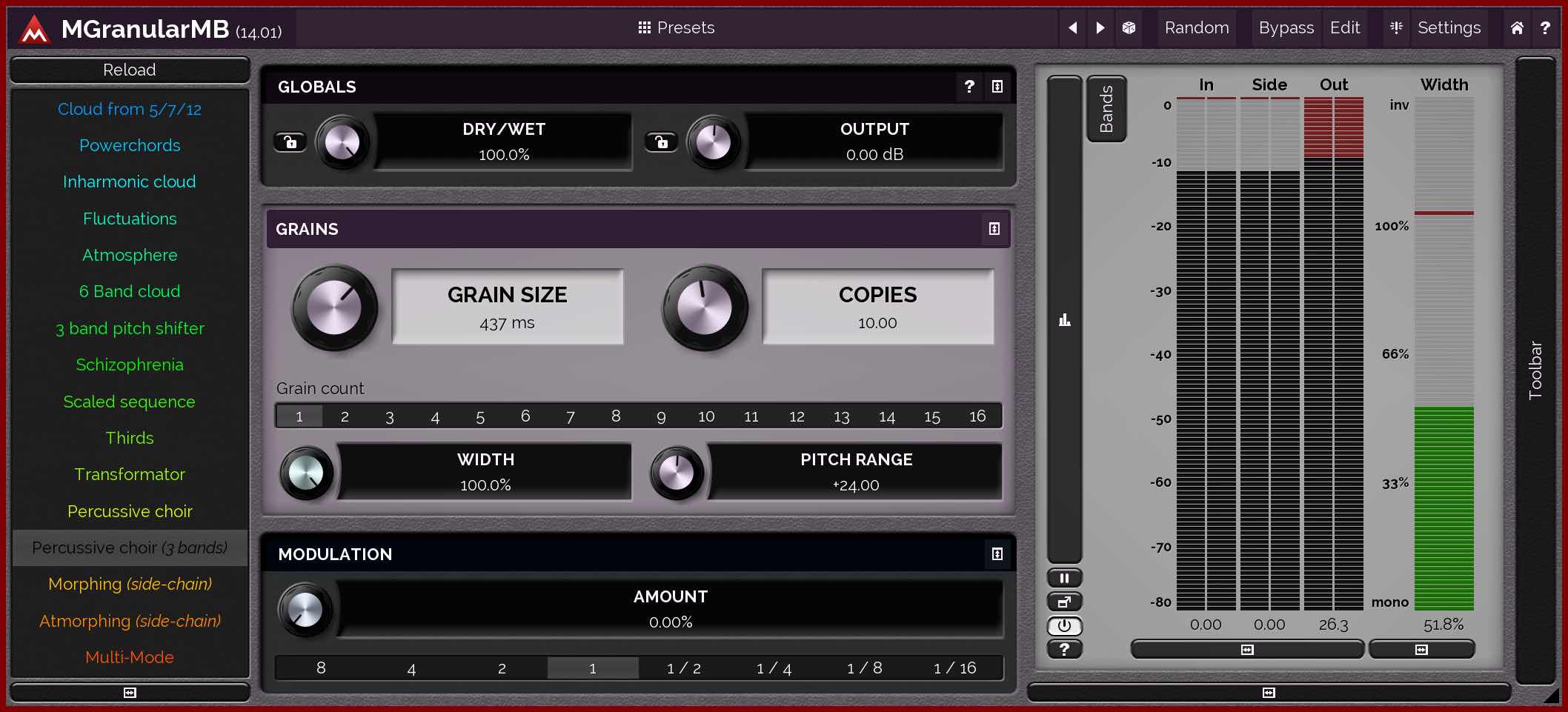Collapse the Modulation section
Screen dimensions: 1568x712
[x=997, y=554]
